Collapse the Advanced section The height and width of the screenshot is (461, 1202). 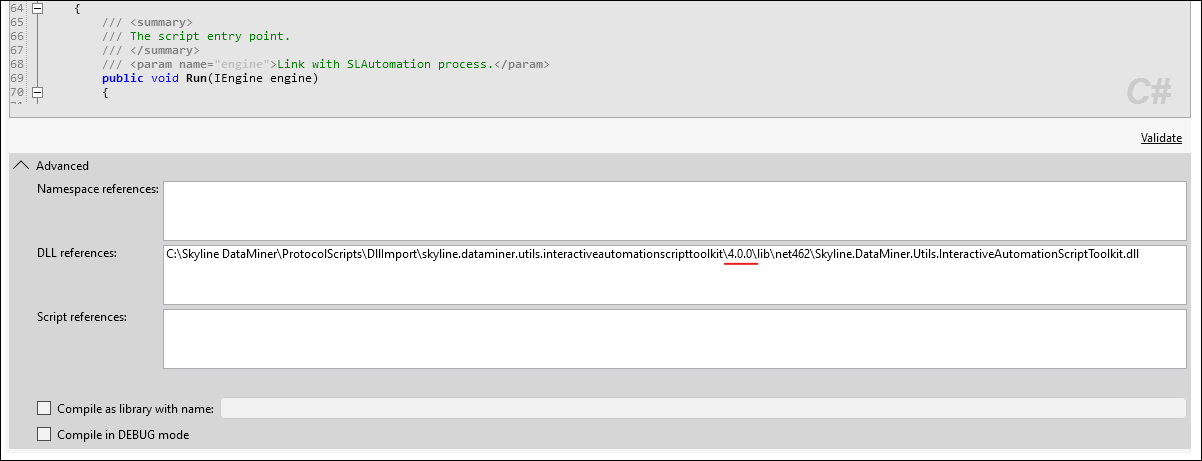click(x=21, y=166)
